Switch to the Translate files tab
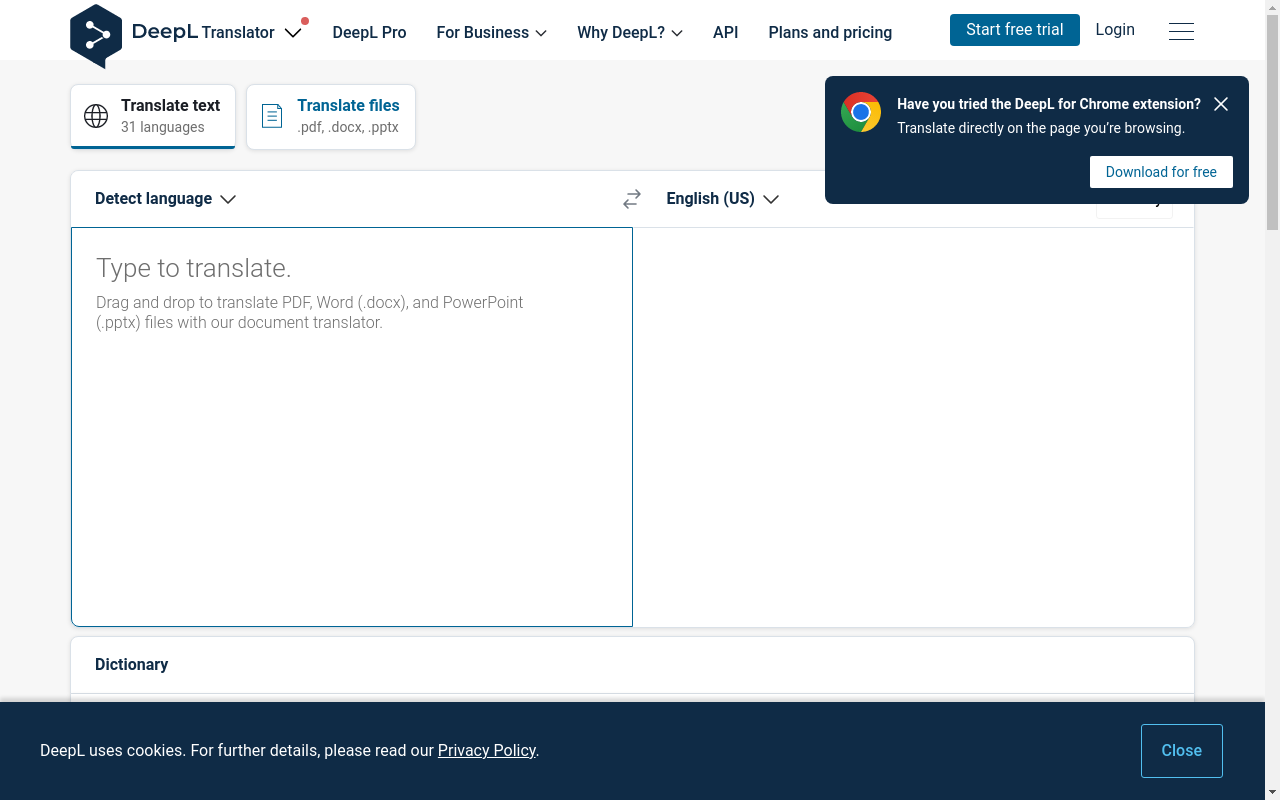The image size is (1280, 800). (x=331, y=116)
